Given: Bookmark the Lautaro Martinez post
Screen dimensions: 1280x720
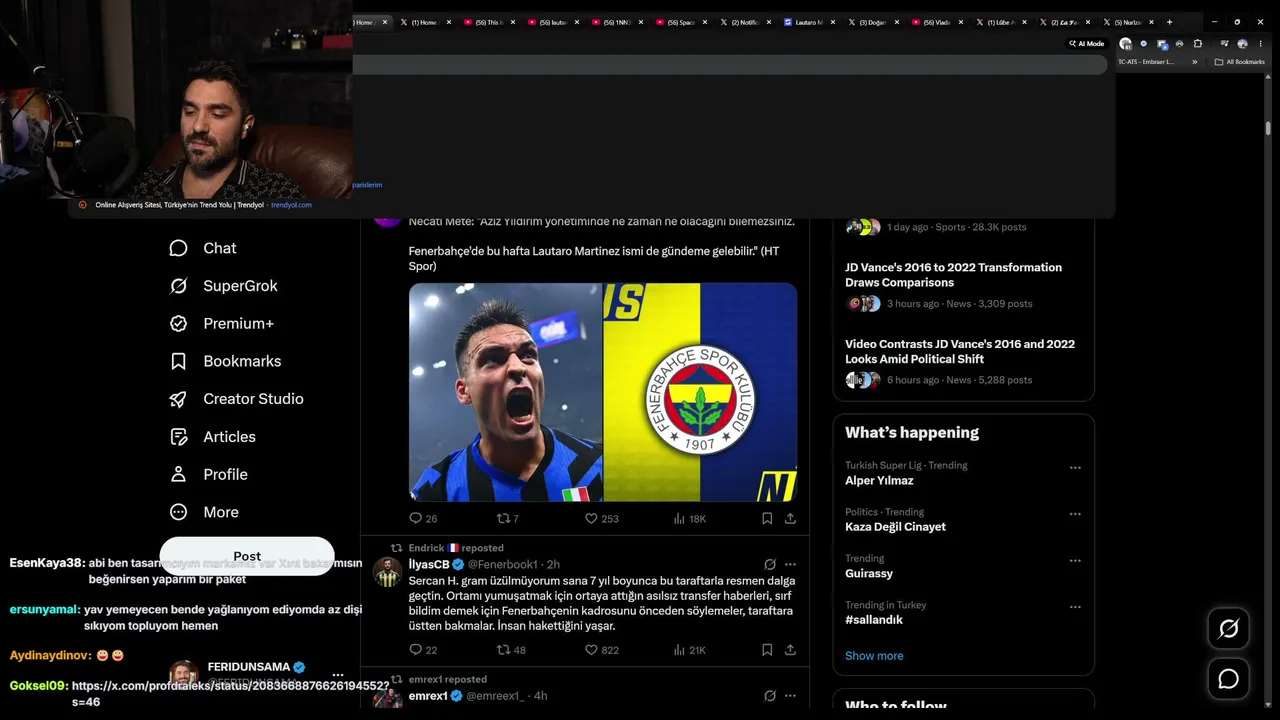Looking at the screenshot, I should [767, 518].
